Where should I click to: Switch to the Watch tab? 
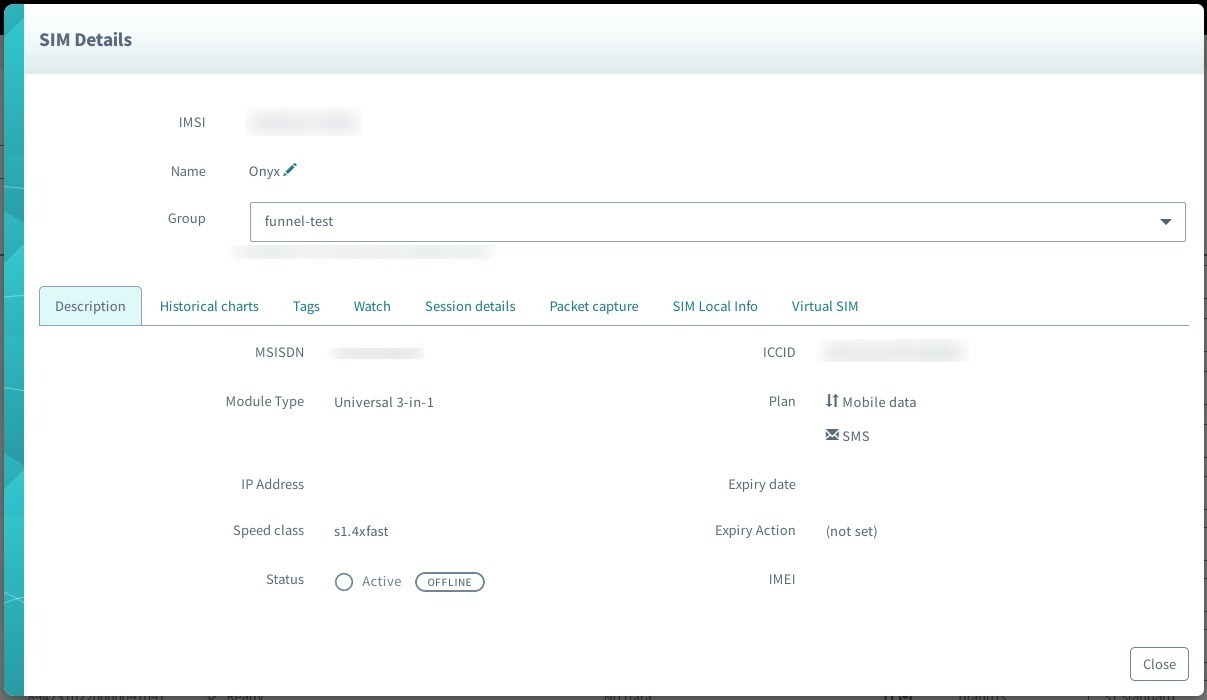pos(372,306)
